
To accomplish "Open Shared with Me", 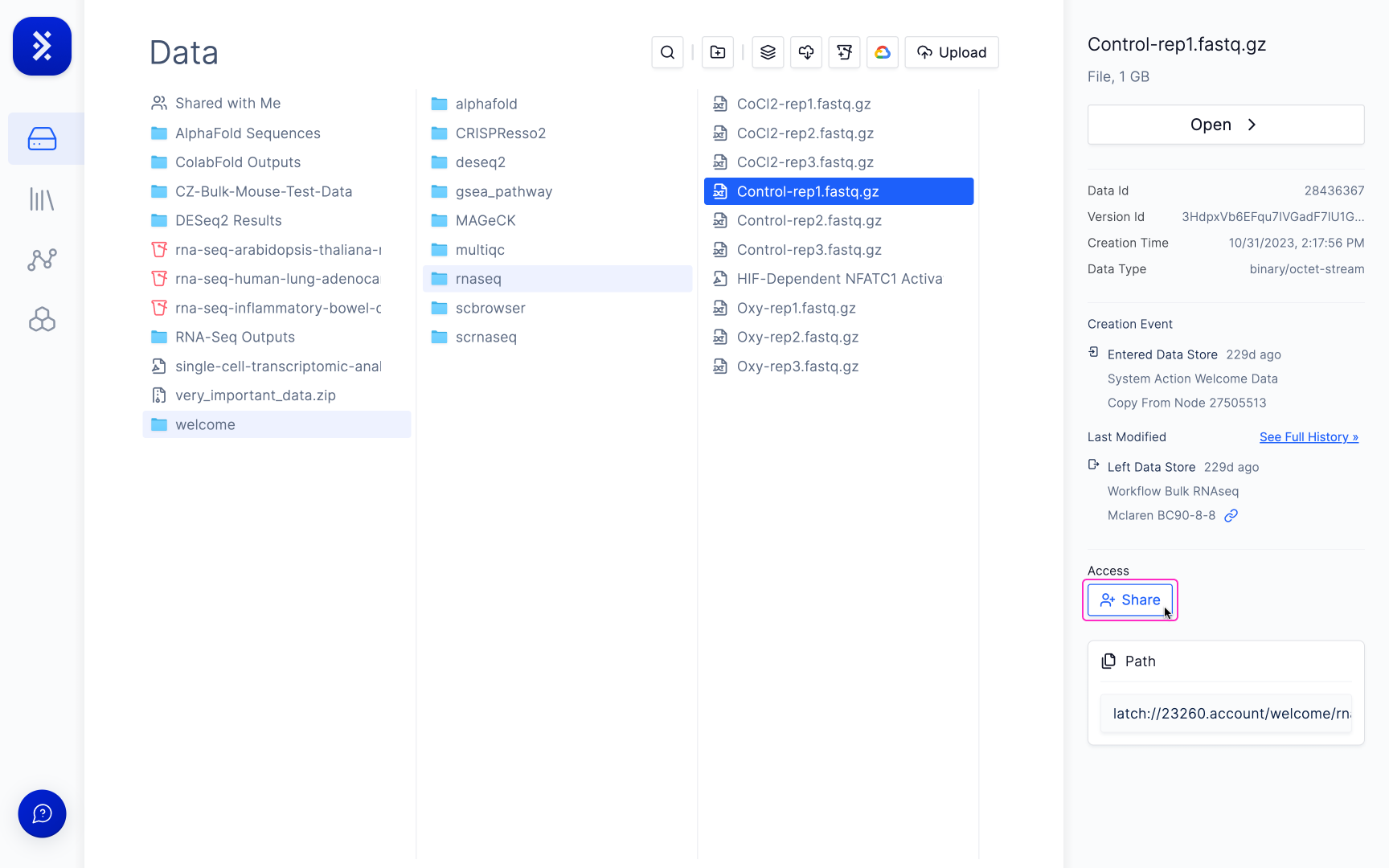I will [277, 103].
